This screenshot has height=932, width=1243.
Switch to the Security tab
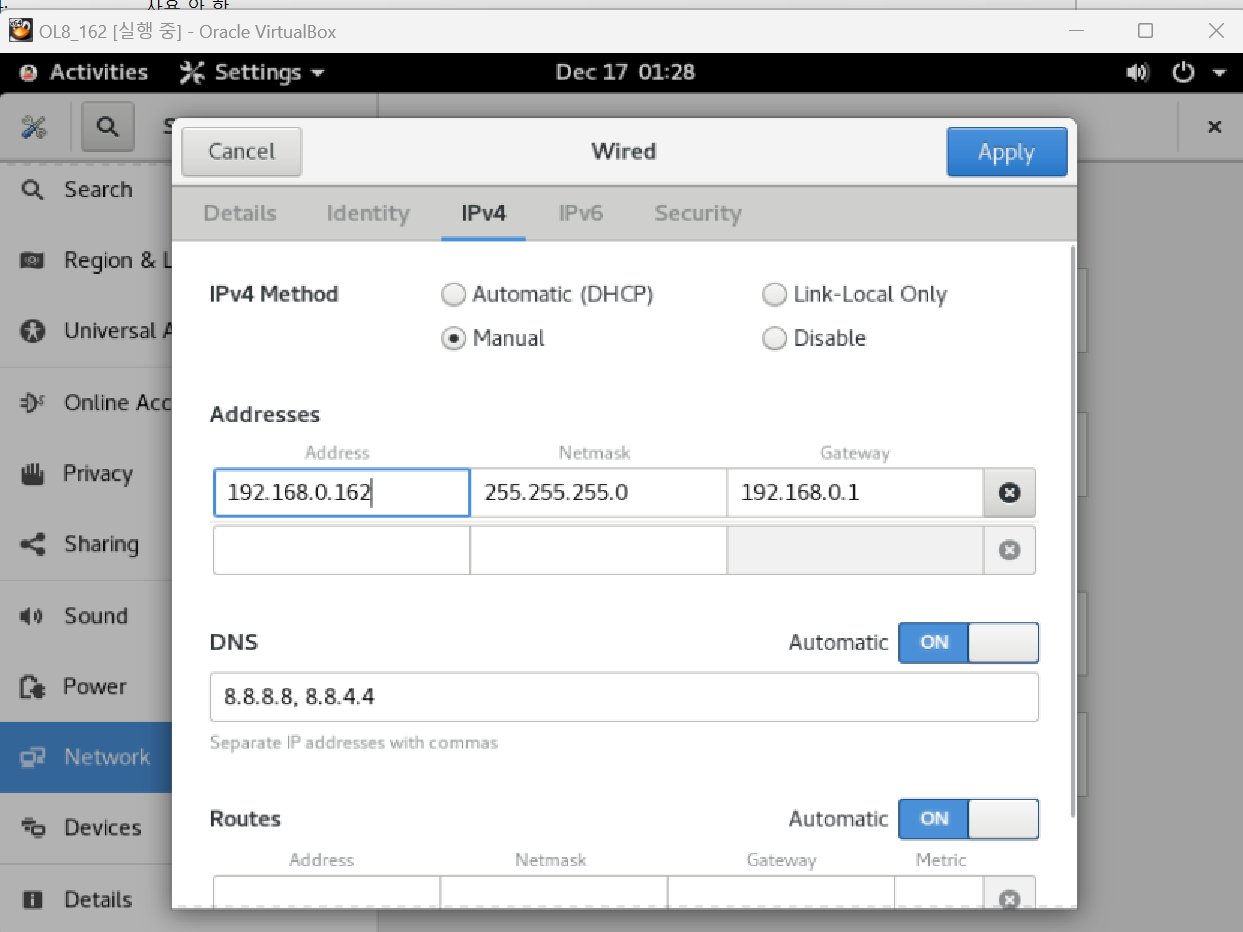pos(698,213)
